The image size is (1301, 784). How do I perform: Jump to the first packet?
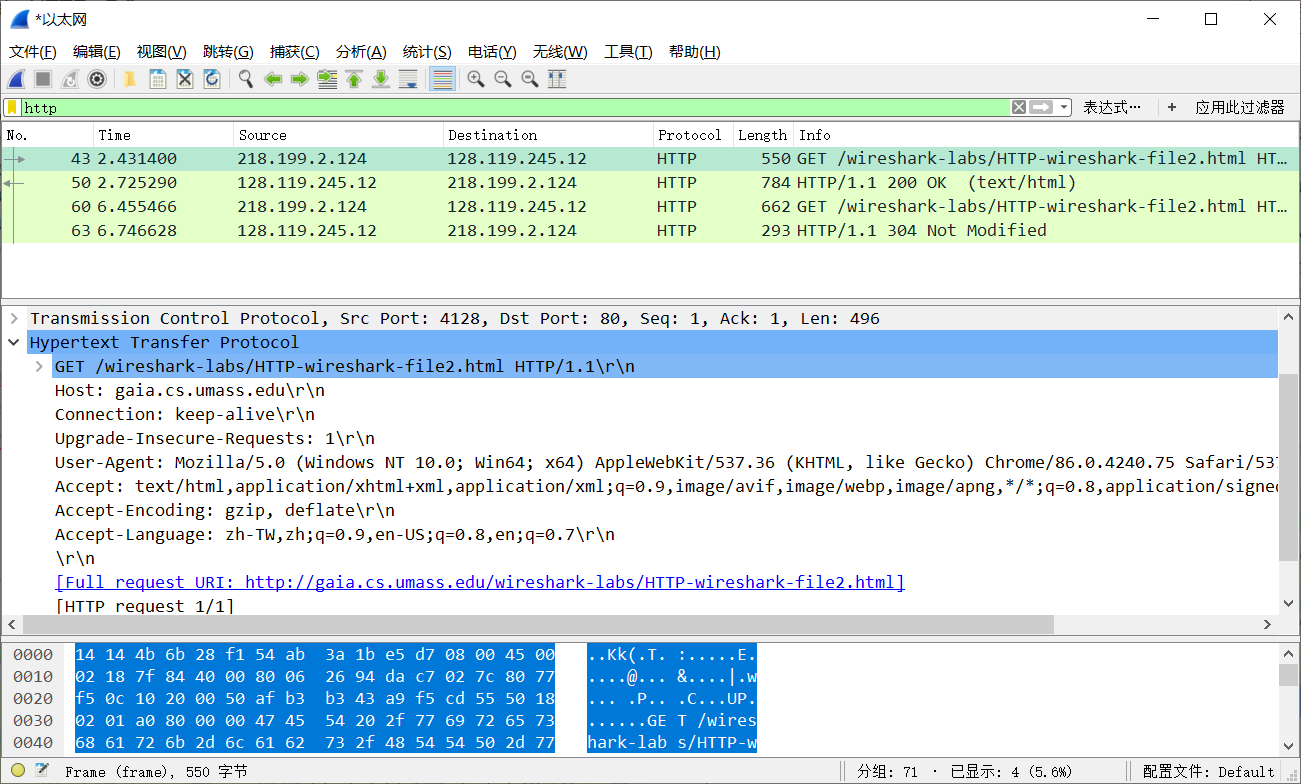(x=353, y=79)
